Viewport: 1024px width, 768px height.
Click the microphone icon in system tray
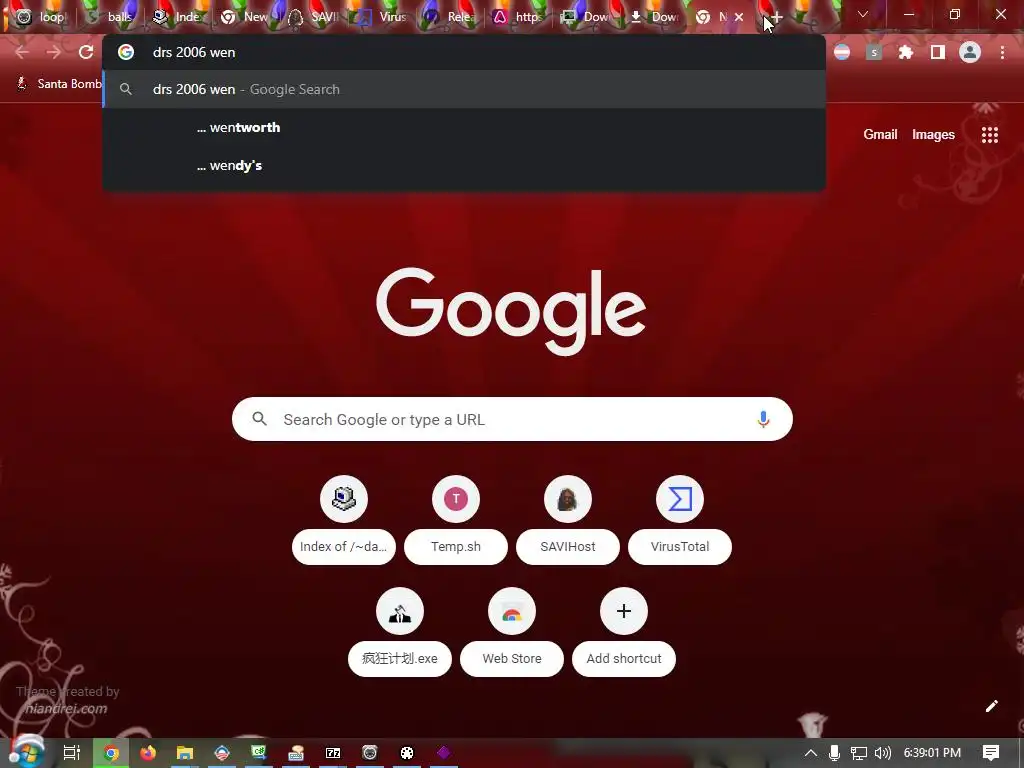[834, 753]
